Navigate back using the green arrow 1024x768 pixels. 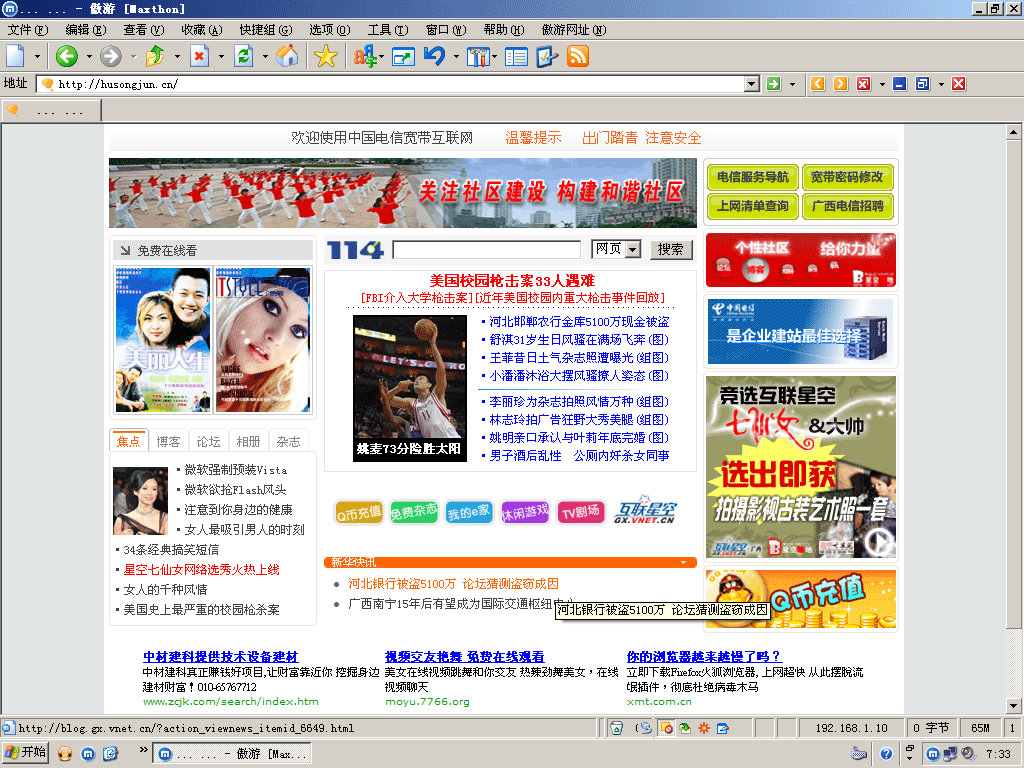67,57
